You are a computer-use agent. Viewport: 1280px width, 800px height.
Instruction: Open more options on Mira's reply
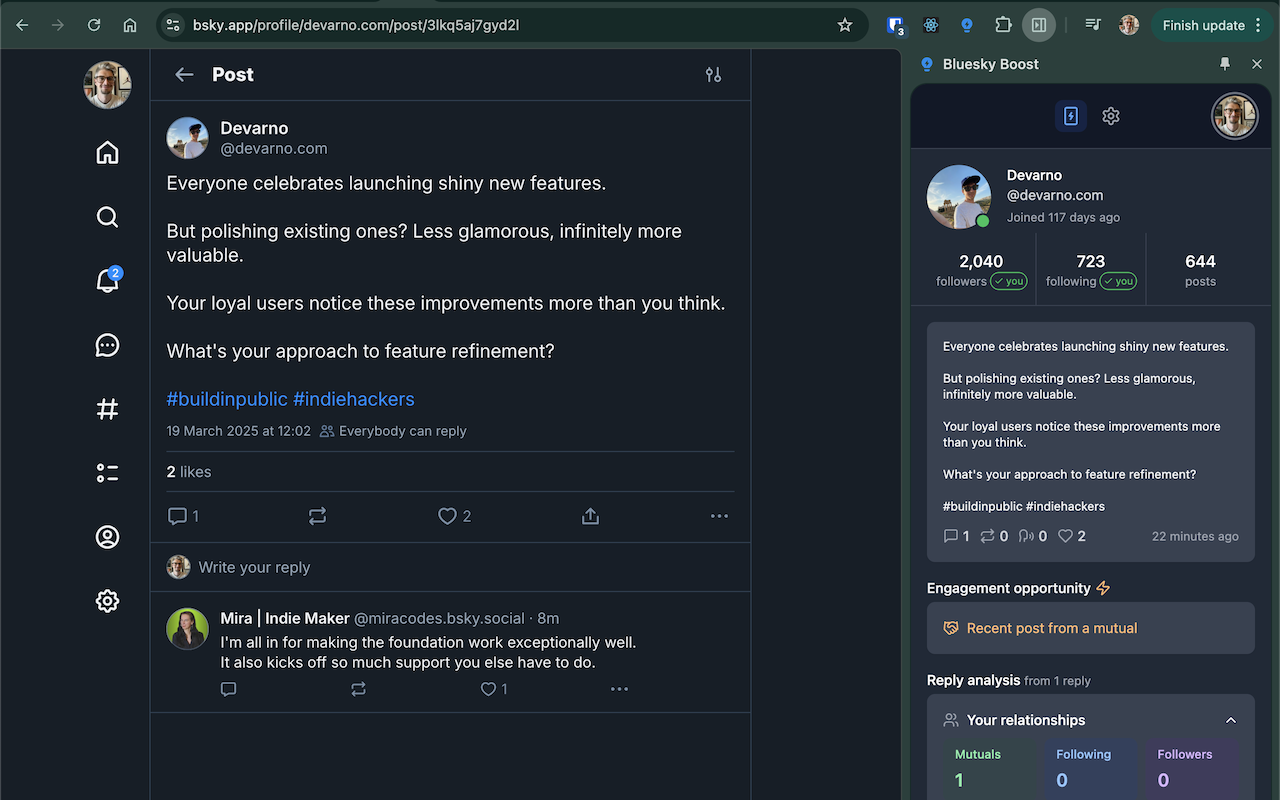[x=619, y=689]
